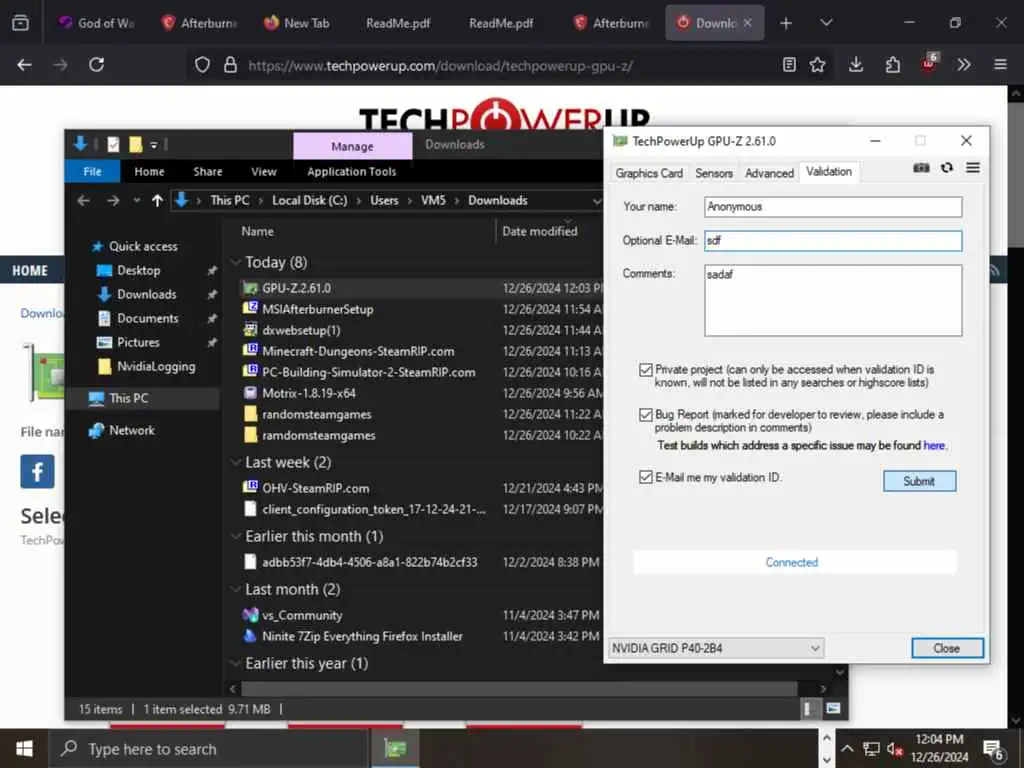Open Explorer View ribbon tab

click(x=264, y=172)
